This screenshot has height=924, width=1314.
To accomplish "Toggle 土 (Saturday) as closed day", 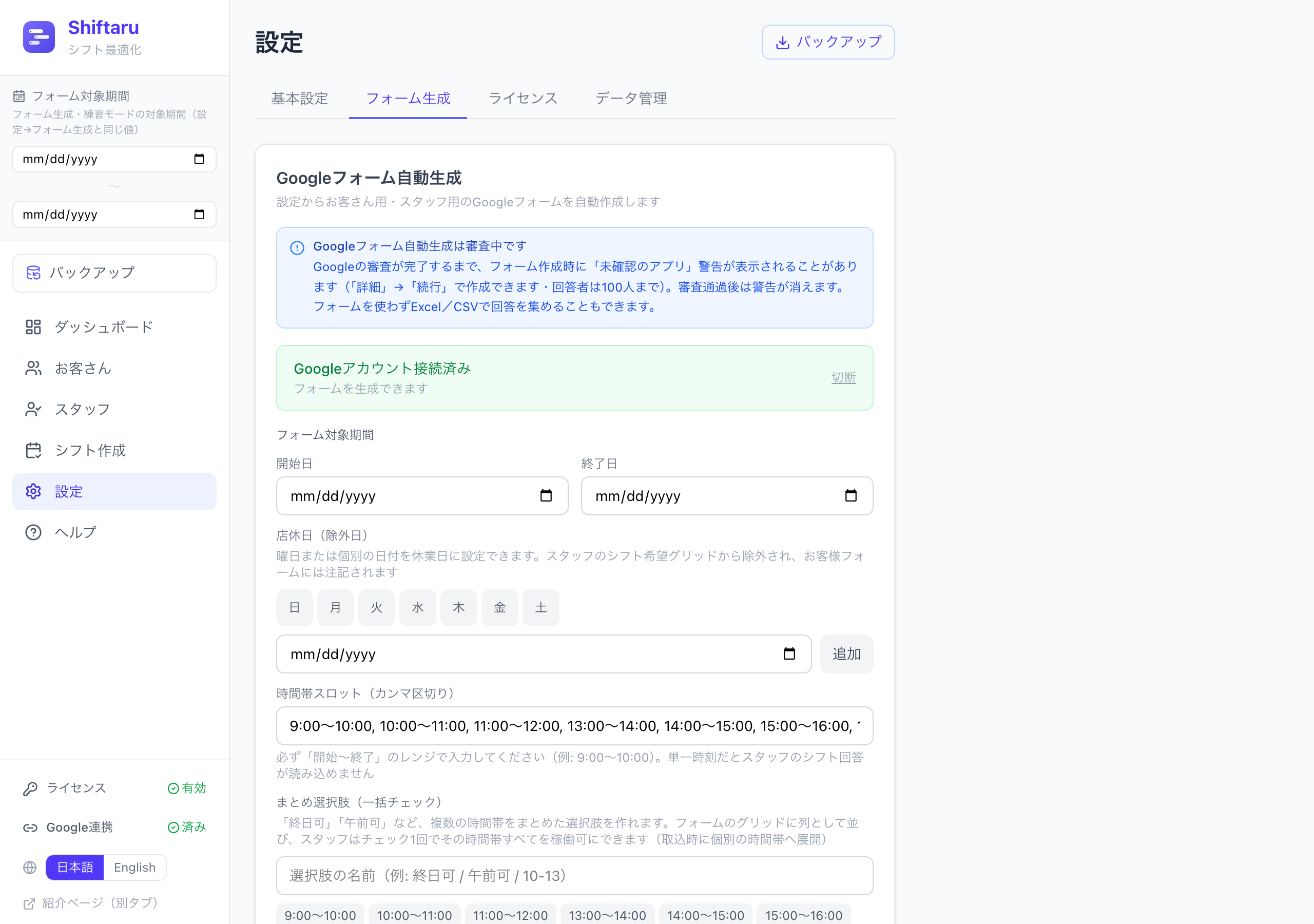I will pos(541,607).
